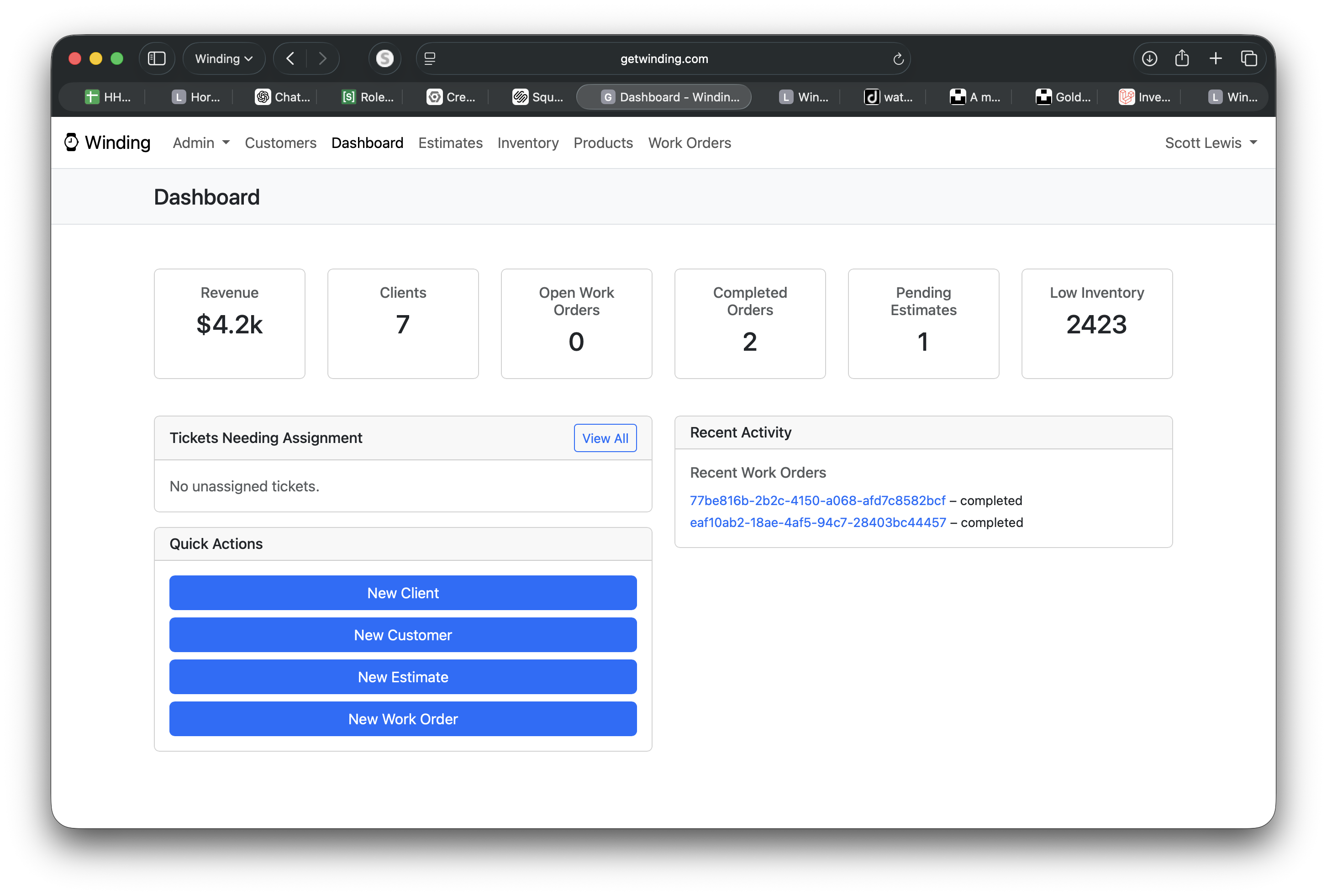Screen dimensions: 1327x896
Task: Click the New Work Order button
Action: pyautogui.click(x=403, y=719)
